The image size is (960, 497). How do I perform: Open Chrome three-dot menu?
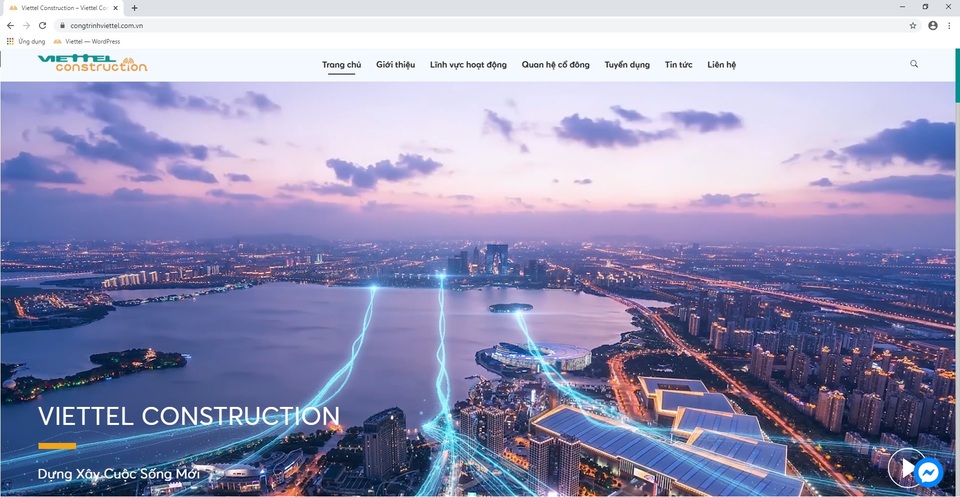click(950, 26)
